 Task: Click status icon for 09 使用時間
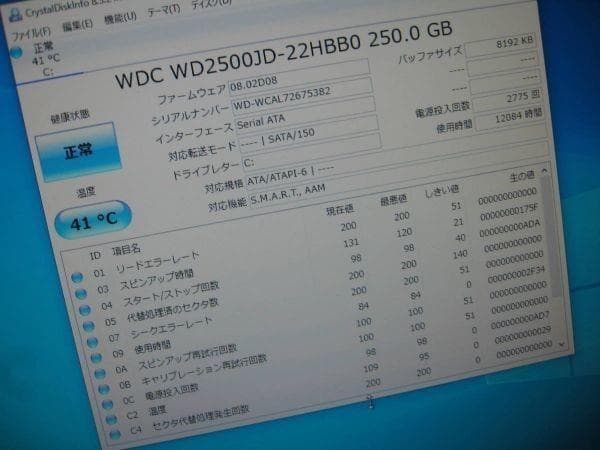click(x=96, y=358)
